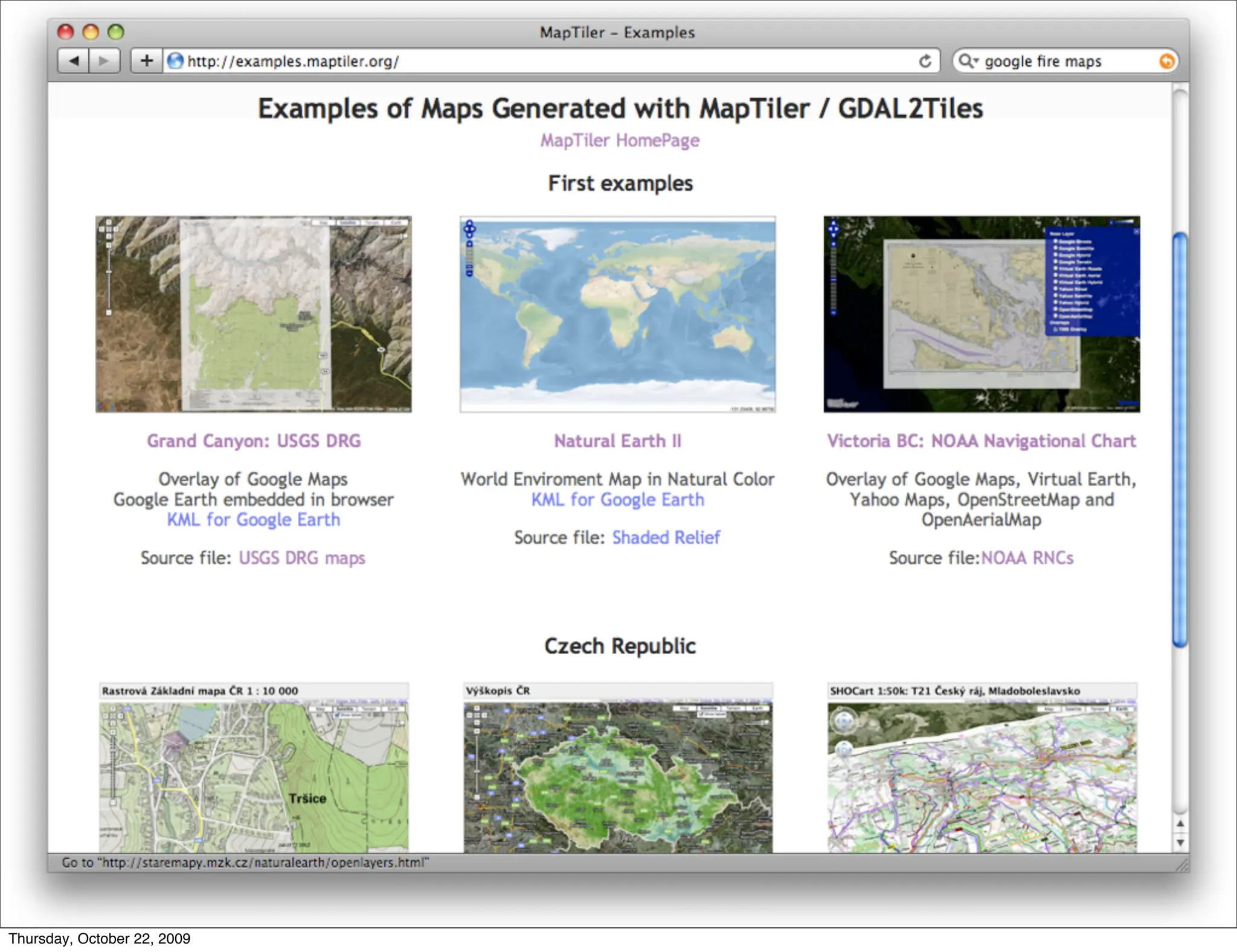
Task: Click the NOAA RNCs source link
Action: pos(1027,558)
